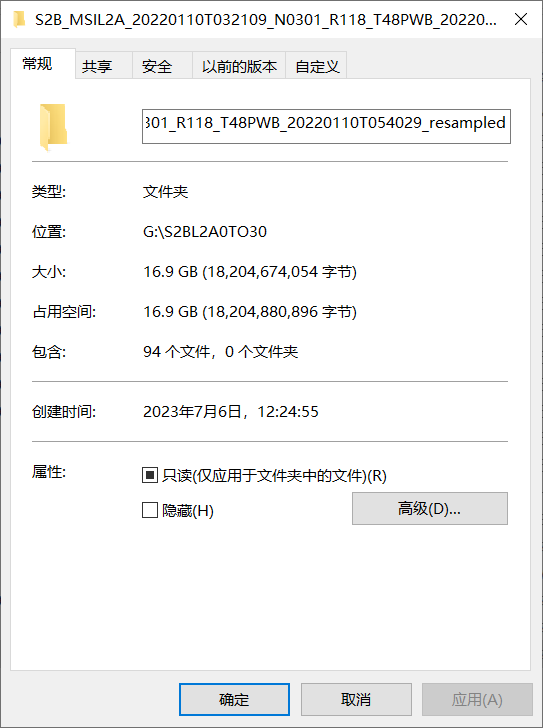This screenshot has width=543, height=728.
Task: Click the title bar folder icon
Action: (19, 20)
